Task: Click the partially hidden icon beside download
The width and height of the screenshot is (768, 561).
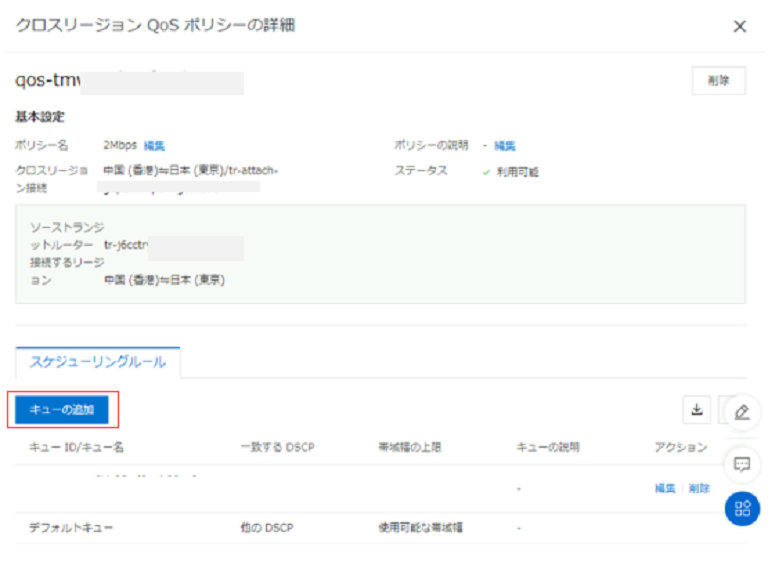Action: (x=722, y=409)
